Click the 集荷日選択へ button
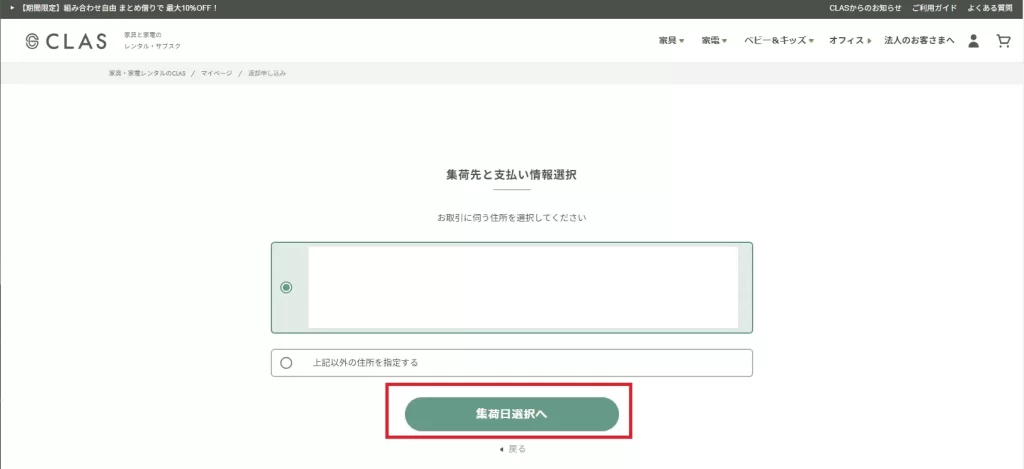 [x=511, y=414]
